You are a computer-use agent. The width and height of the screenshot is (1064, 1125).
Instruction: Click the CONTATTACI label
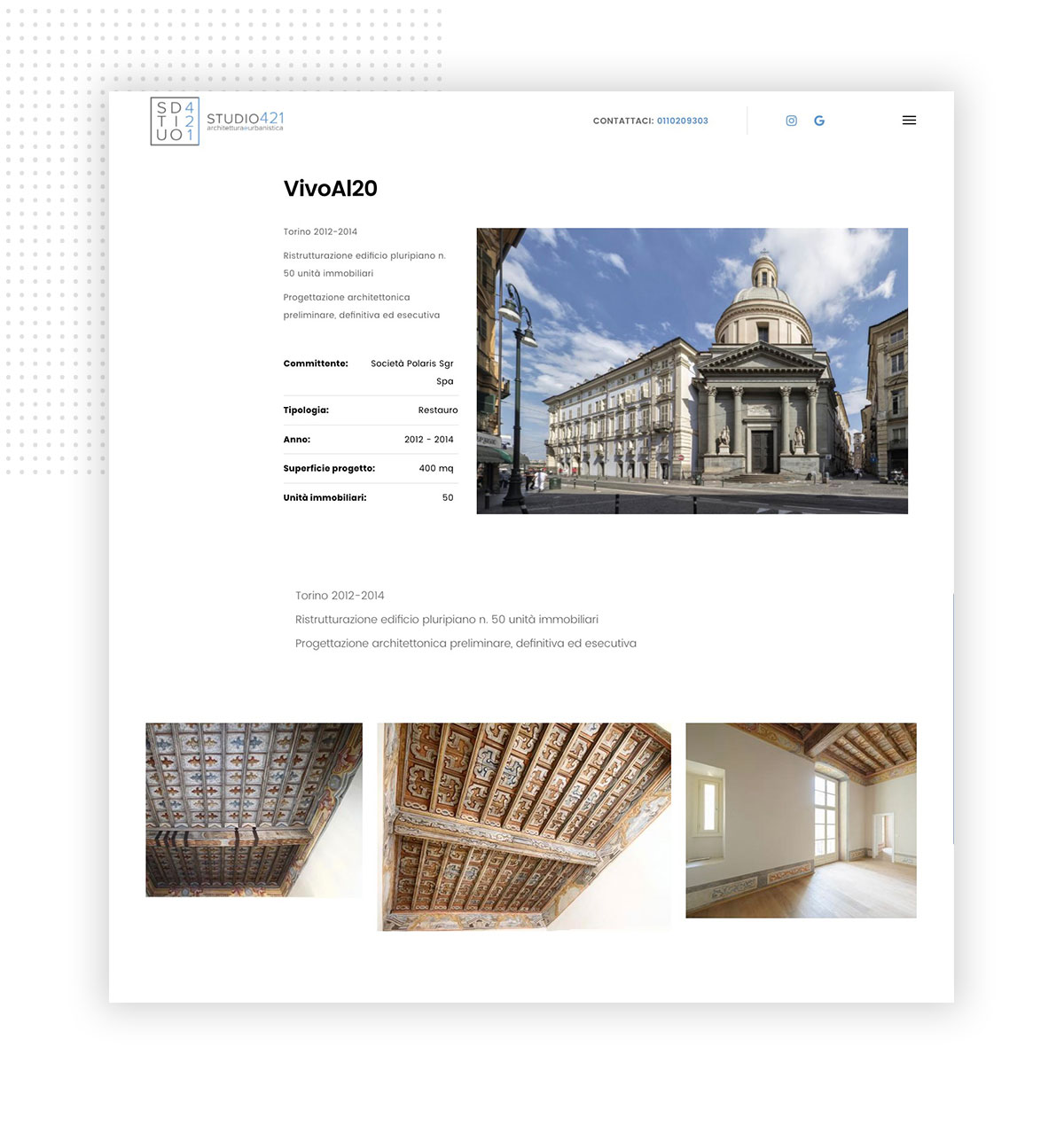[x=623, y=121]
